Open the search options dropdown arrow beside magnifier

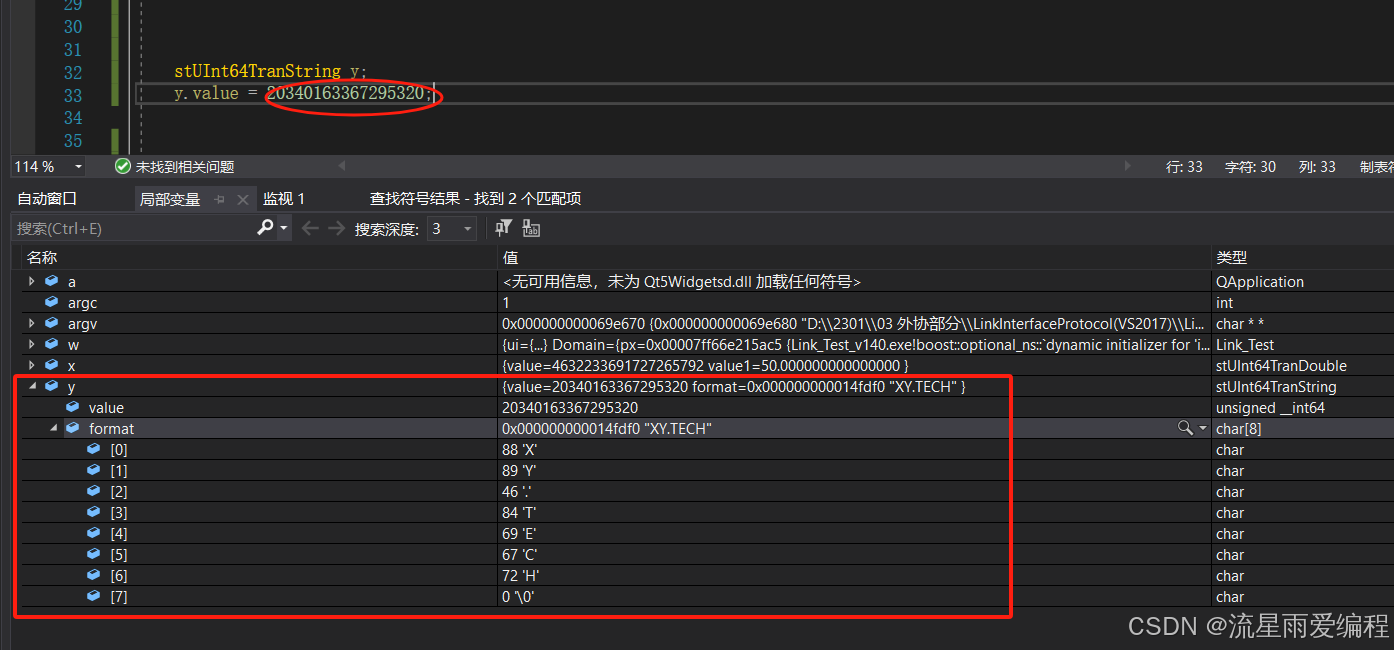(x=284, y=229)
